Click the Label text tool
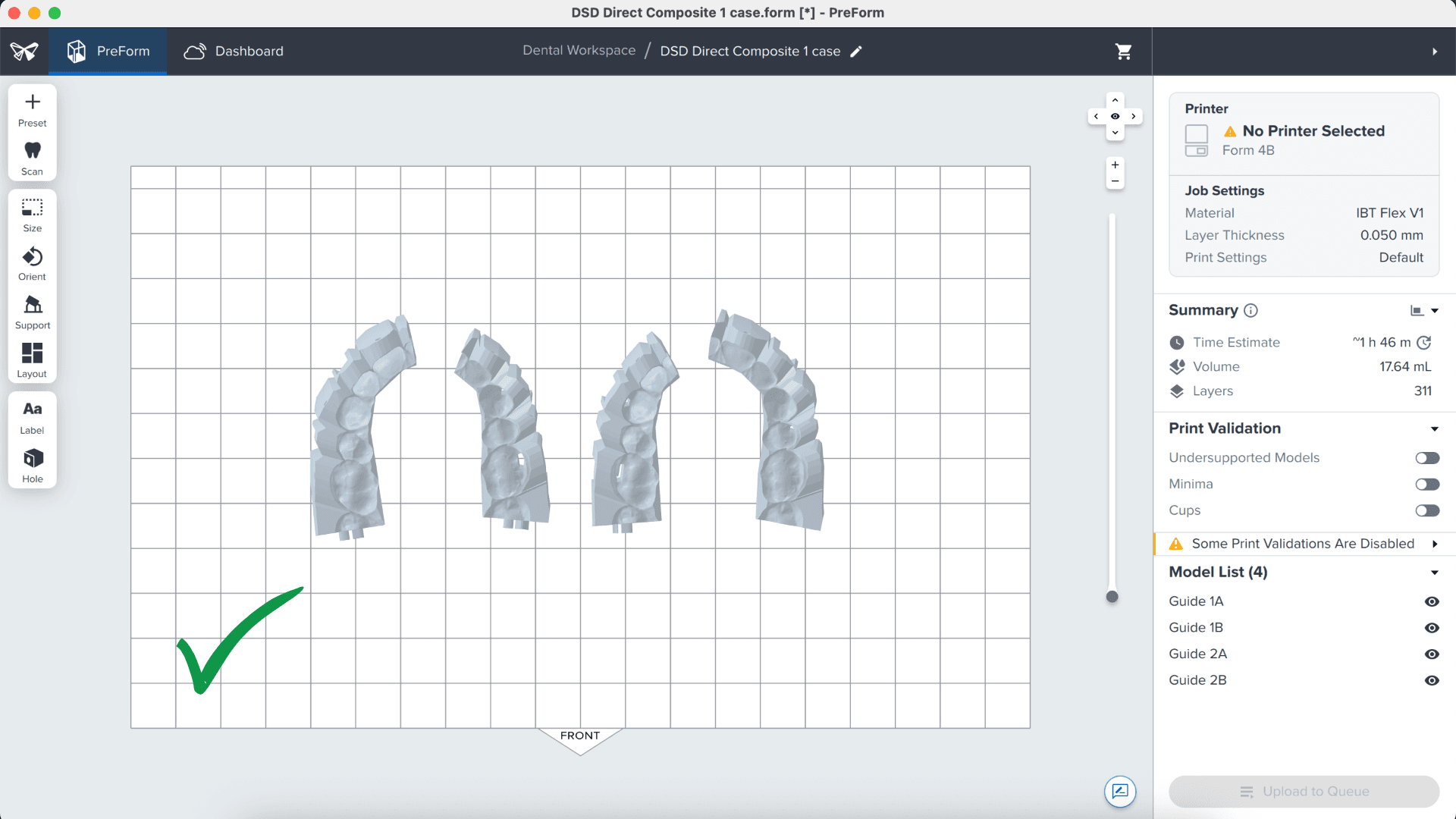 coord(32,416)
